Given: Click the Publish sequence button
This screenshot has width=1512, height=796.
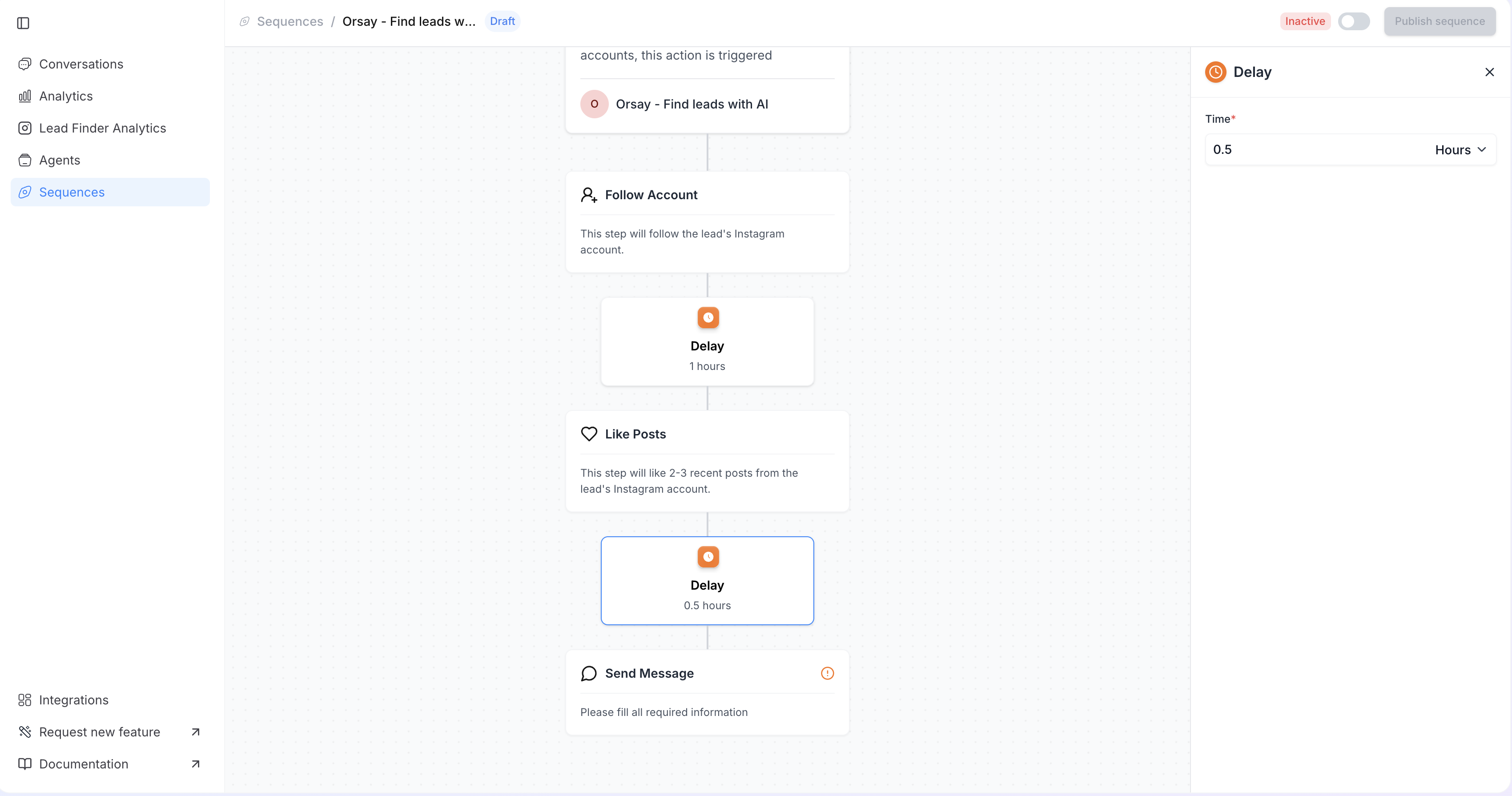Looking at the screenshot, I should [x=1439, y=21].
